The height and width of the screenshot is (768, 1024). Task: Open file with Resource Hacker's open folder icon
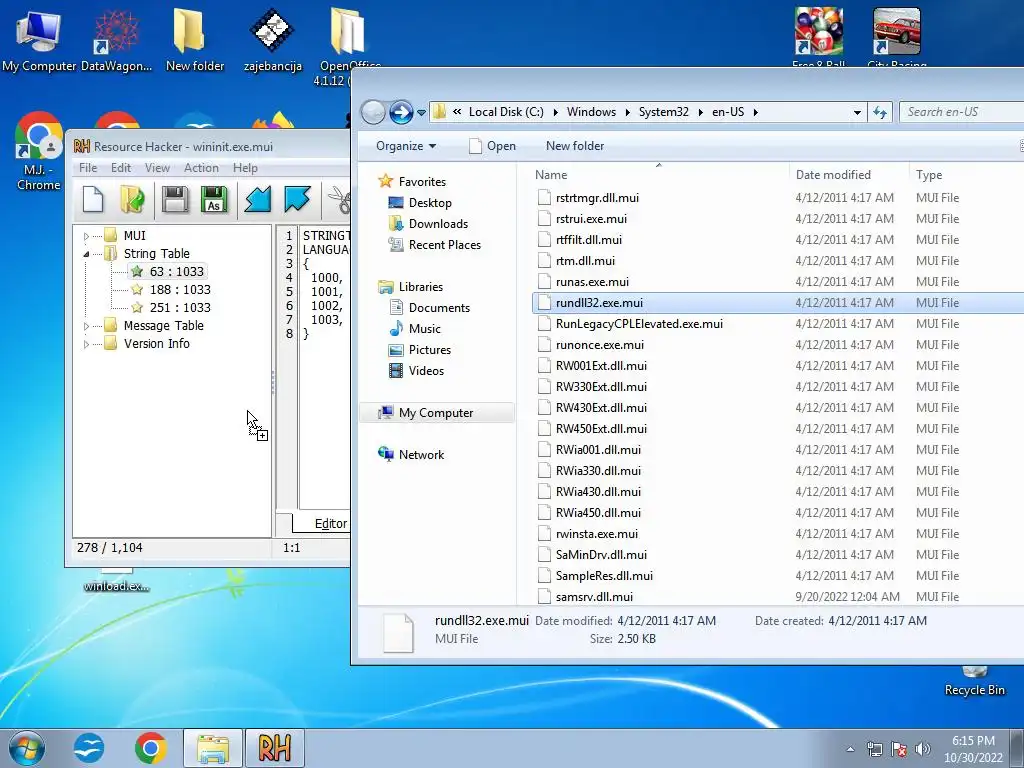[x=133, y=200]
